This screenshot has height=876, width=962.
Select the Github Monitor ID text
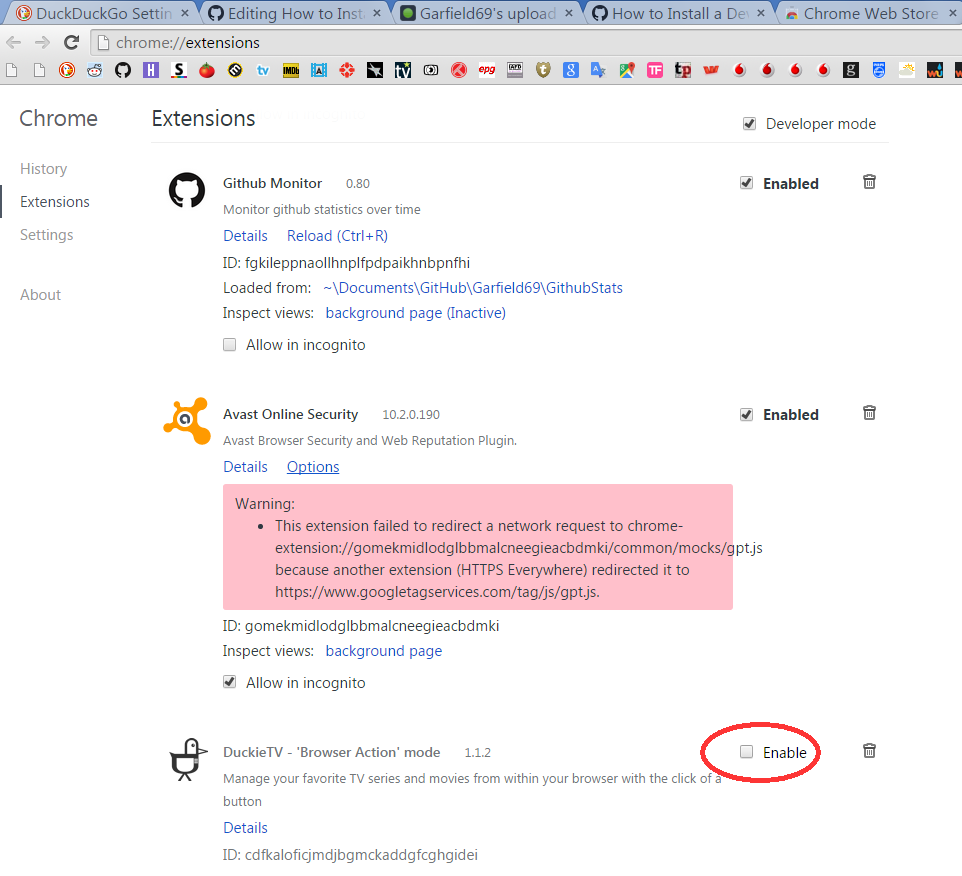tap(346, 263)
